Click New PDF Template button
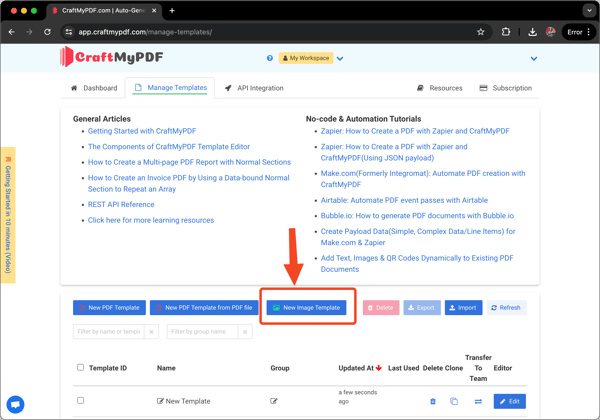The image size is (600, 420). coord(109,308)
